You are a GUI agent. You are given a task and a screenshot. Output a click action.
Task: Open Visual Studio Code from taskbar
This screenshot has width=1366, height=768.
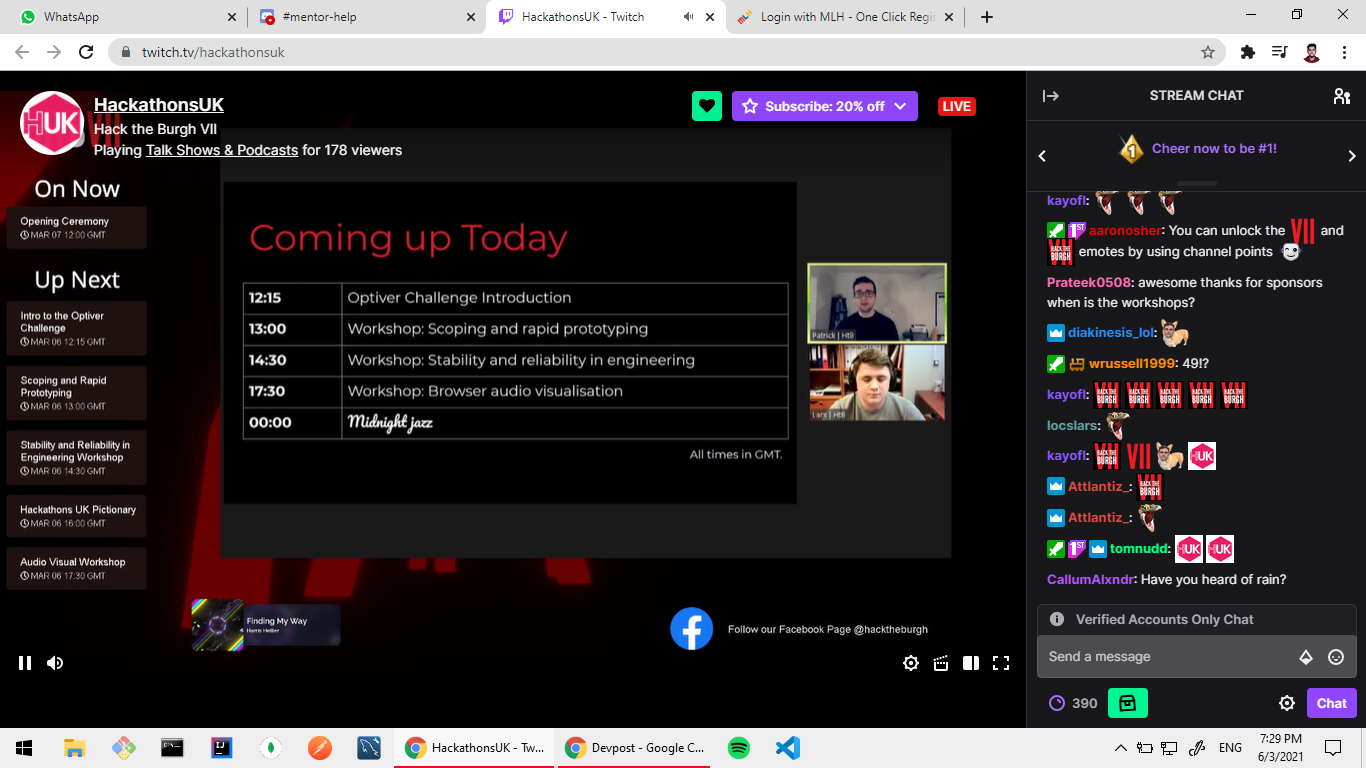click(x=787, y=747)
